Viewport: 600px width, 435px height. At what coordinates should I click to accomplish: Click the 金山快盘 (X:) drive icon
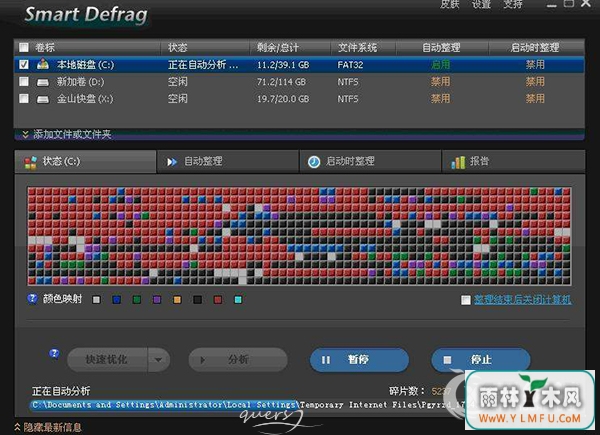coord(43,99)
